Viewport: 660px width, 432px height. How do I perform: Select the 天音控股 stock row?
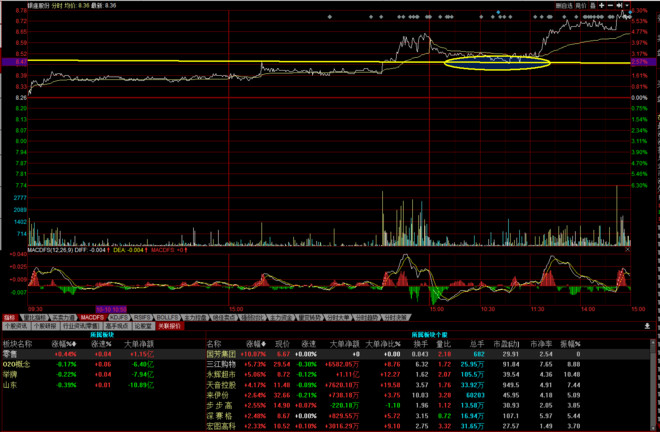coord(428,385)
